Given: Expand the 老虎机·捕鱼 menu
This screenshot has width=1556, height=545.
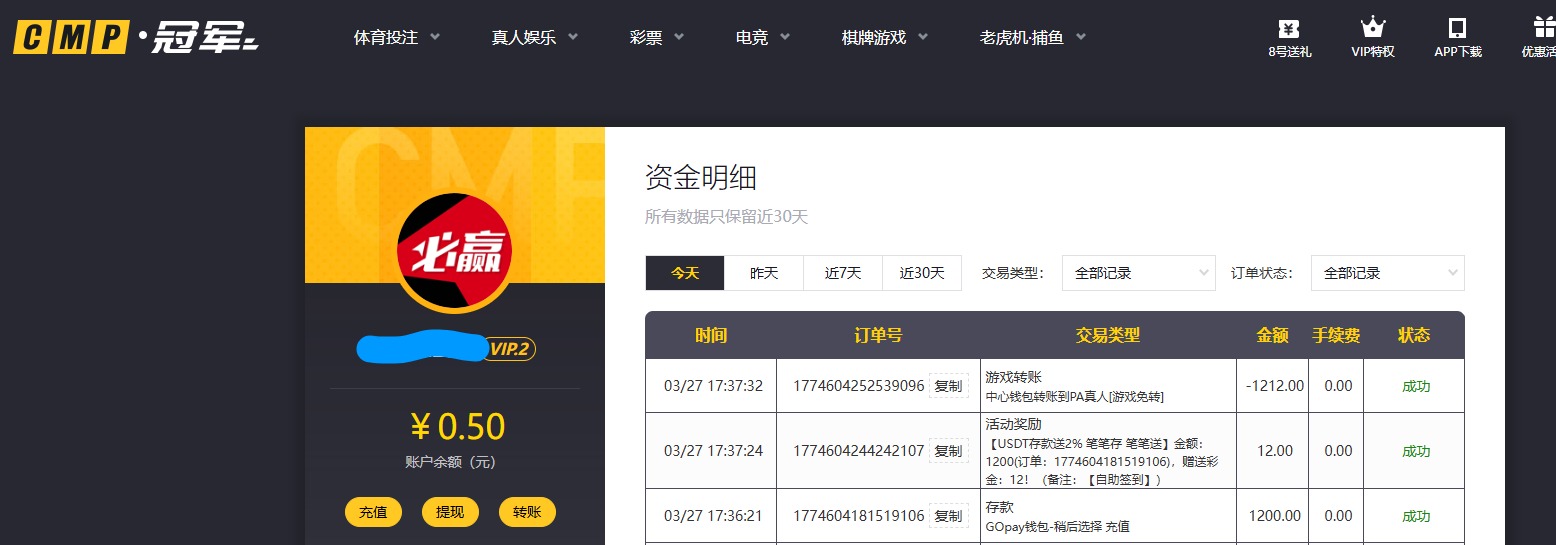Looking at the screenshot, I should coord(1033,38).
